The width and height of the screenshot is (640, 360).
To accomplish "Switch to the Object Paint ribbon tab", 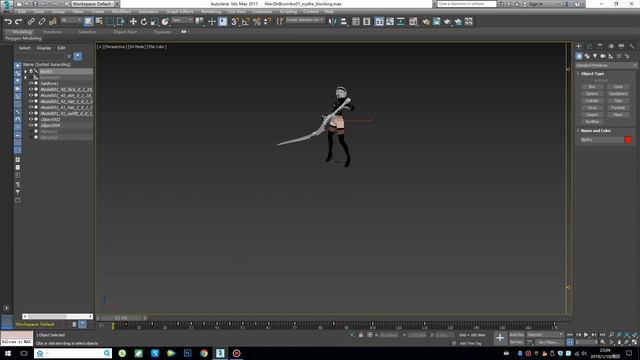I will 125,32.
